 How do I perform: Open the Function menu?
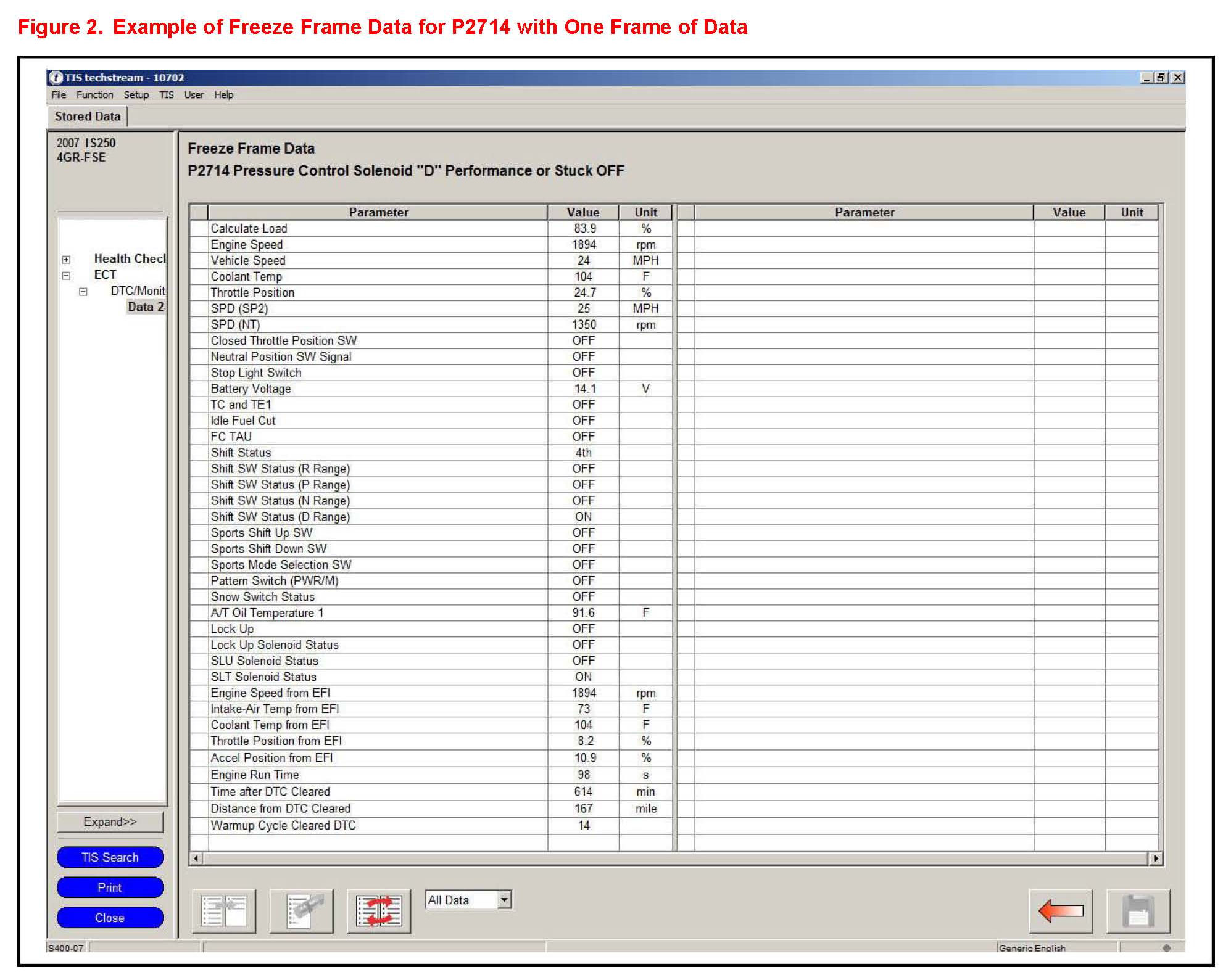[94, 95]
